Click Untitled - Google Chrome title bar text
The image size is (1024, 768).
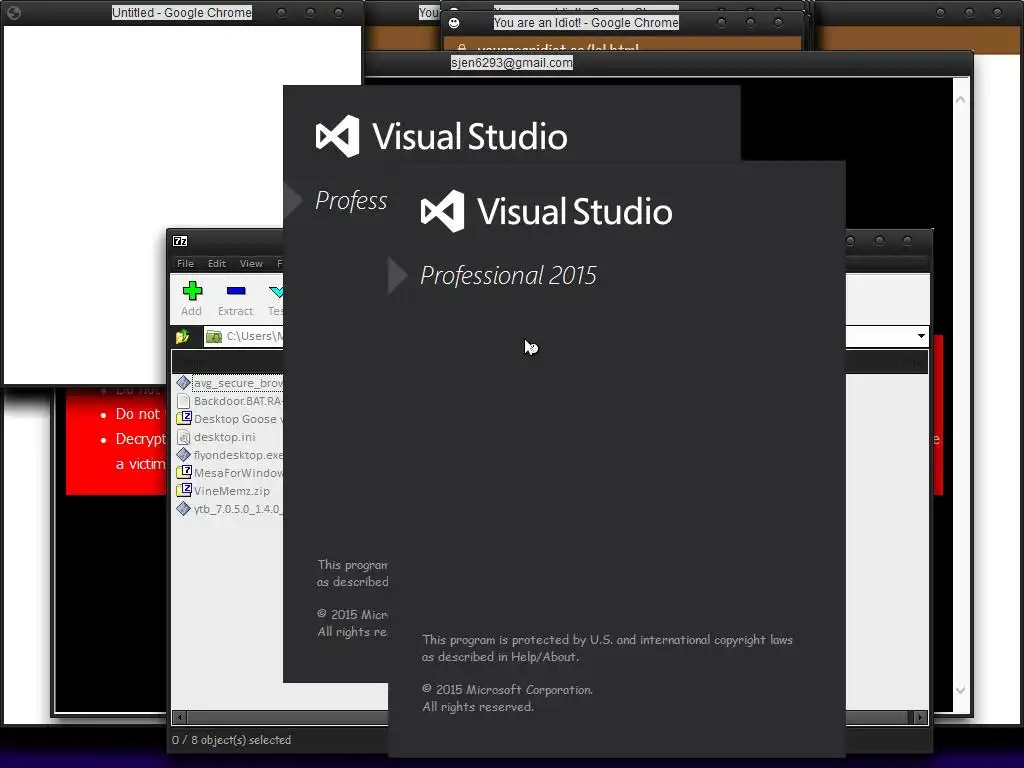[182, 12]
